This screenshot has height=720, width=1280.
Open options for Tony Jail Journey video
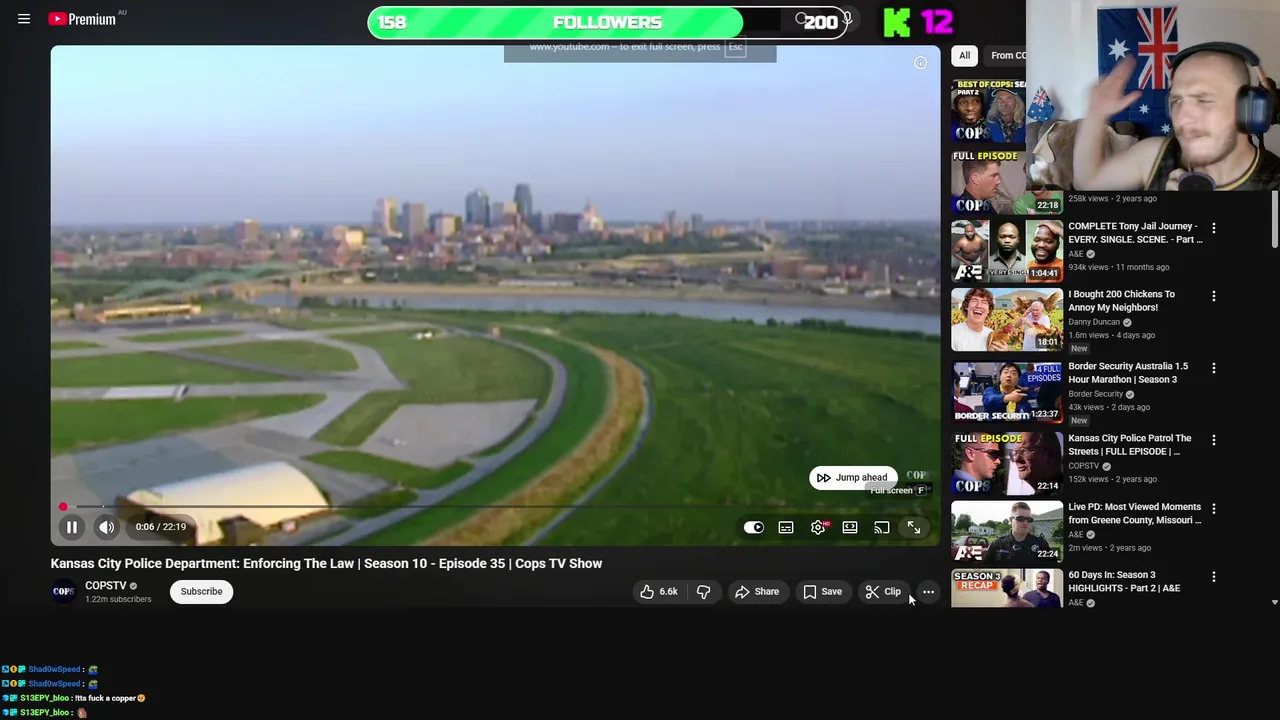[x=1214, y=228]
